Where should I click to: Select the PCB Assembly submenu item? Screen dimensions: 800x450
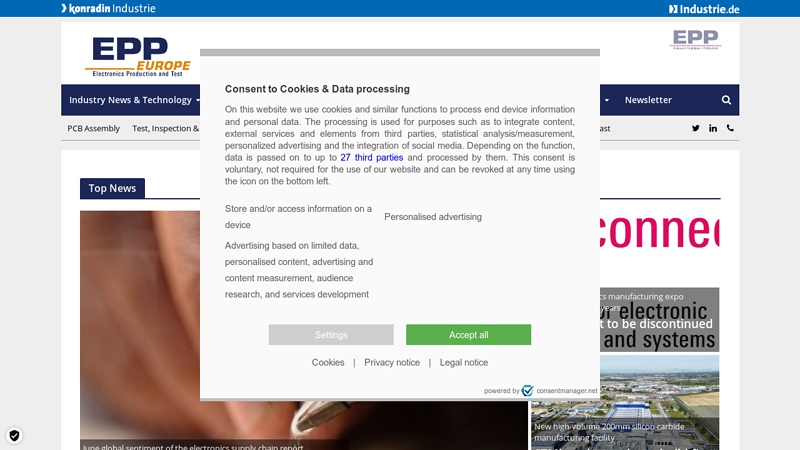[x=93, y=128]
